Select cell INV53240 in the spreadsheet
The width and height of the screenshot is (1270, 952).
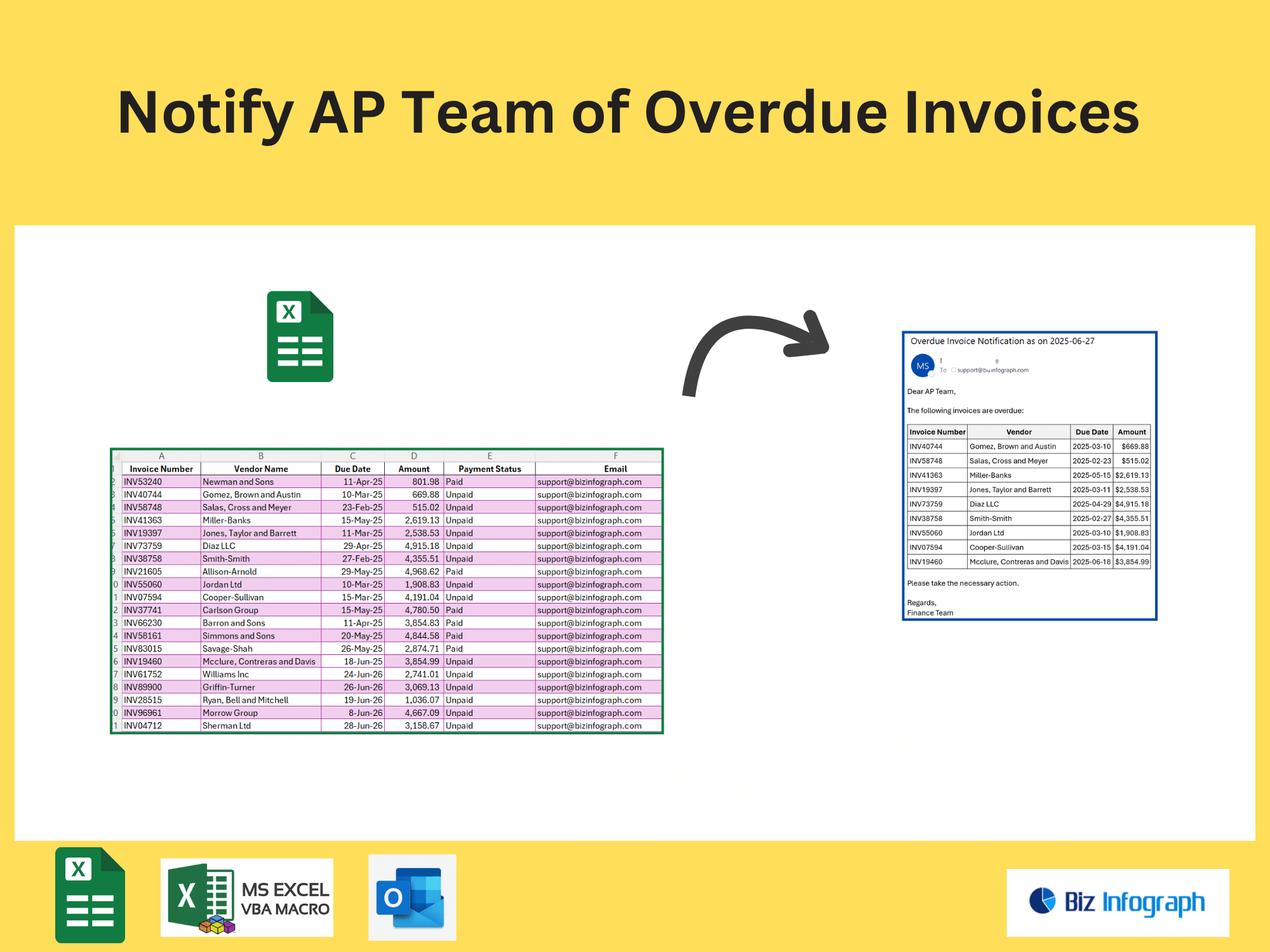[x=161, y=482]
